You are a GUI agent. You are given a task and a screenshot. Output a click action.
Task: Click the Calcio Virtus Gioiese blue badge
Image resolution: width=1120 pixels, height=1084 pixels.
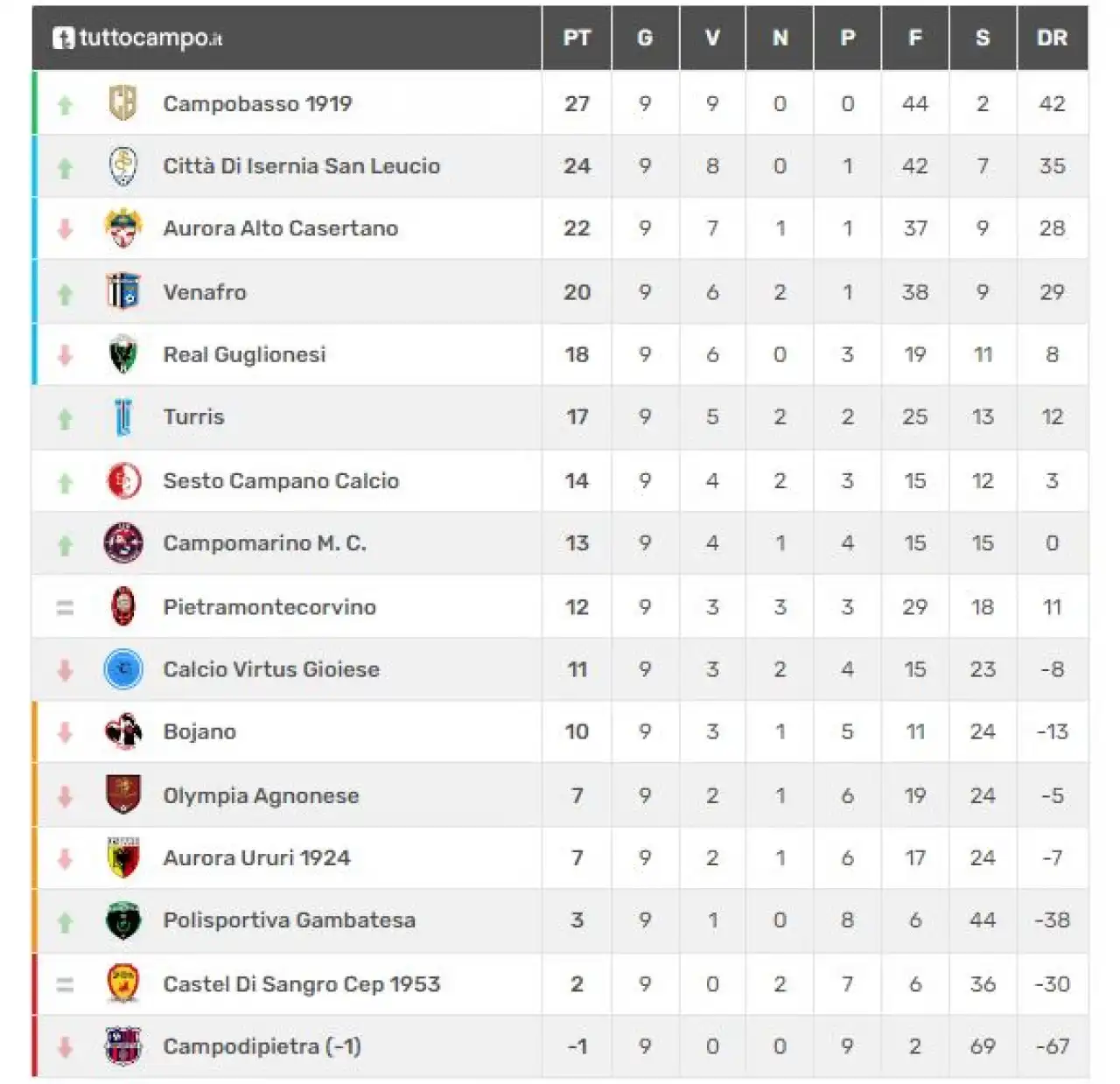click(123, 669)
